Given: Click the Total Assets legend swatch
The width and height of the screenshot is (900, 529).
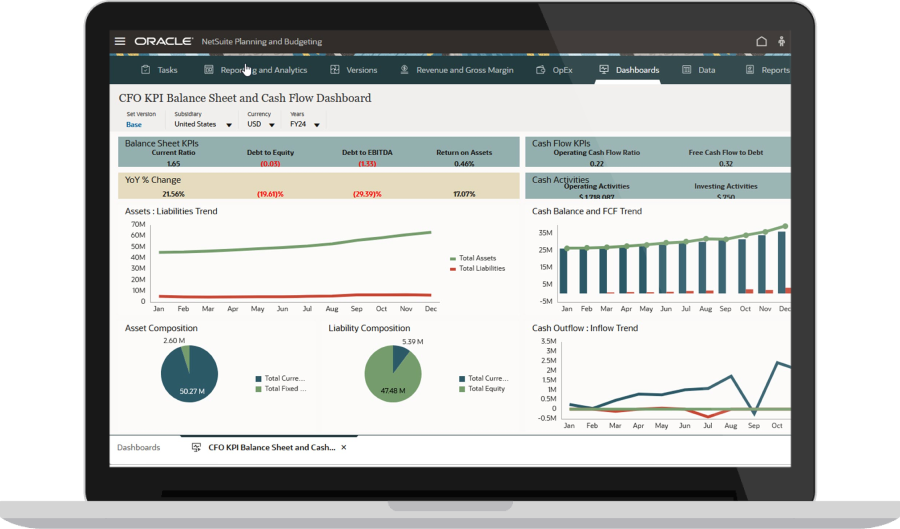Looking at the screenshot, I should click(x=453, y=258).
